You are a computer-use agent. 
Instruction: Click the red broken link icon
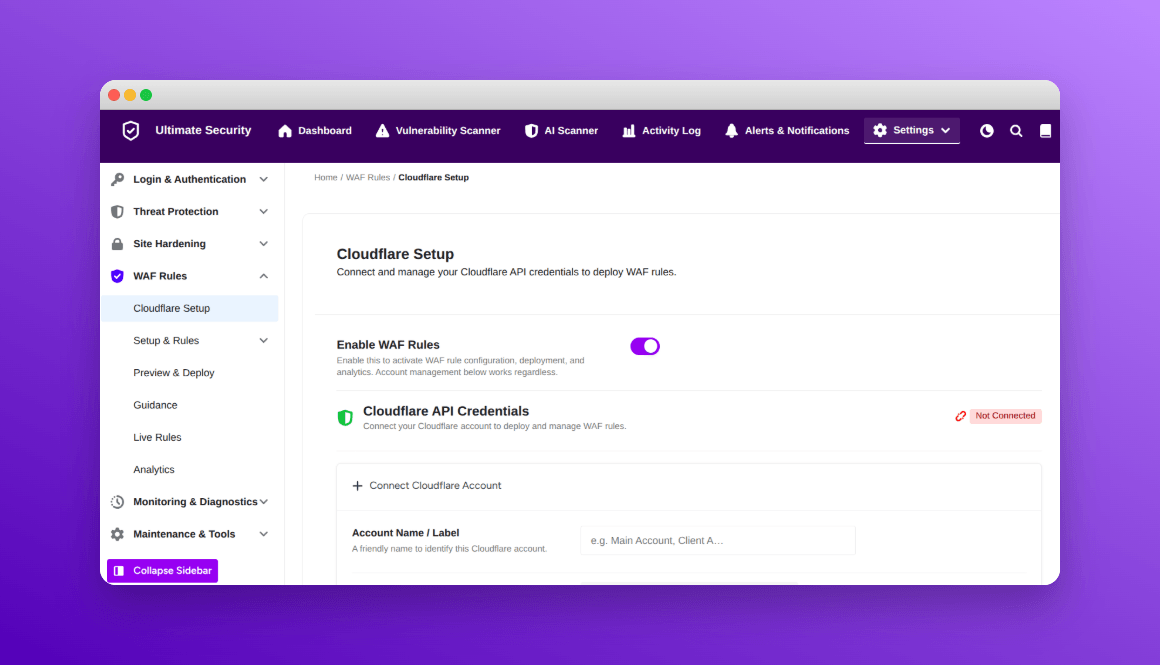[960, 416]
